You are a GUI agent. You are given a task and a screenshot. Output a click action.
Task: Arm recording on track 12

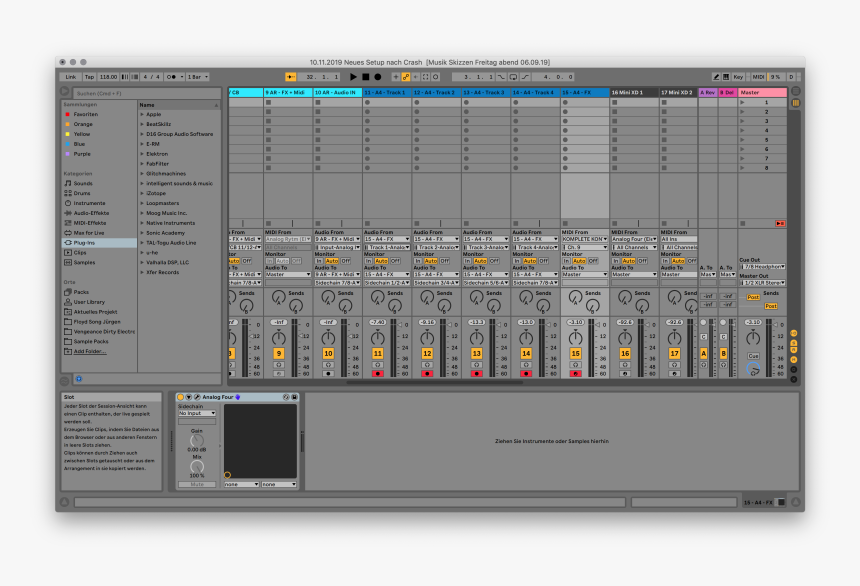(x=427, y=374)
